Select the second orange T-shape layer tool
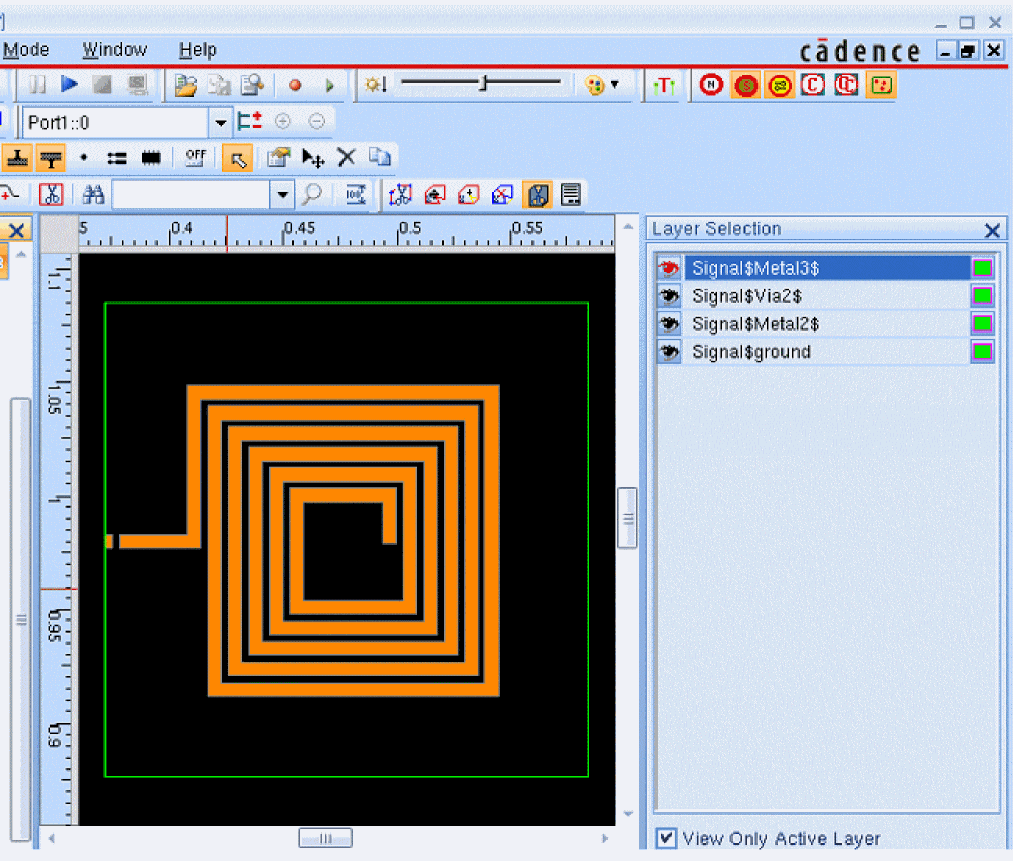 point(51,158)
